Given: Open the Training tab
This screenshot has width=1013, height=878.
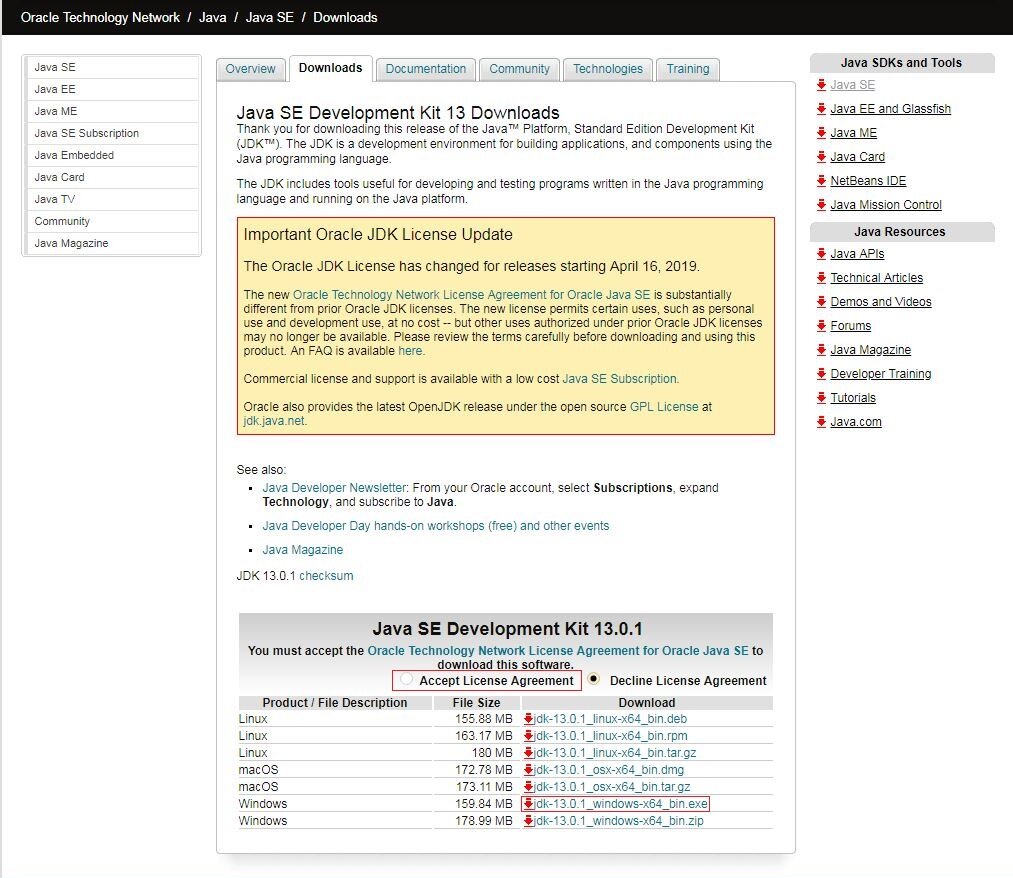Looking at the screenshot, I should point(688,69).
